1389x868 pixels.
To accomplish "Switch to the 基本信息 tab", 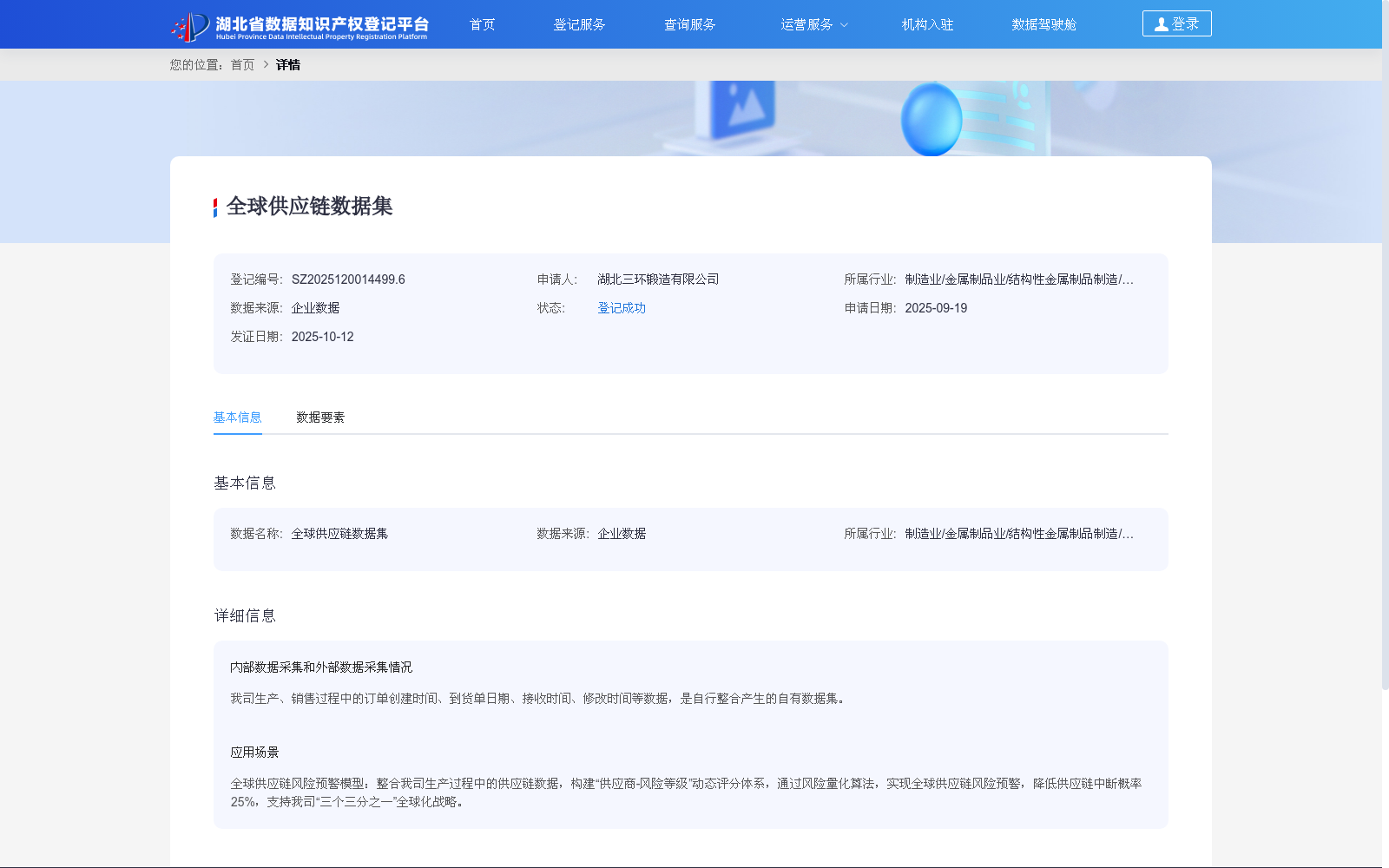I will coord(237,418).
